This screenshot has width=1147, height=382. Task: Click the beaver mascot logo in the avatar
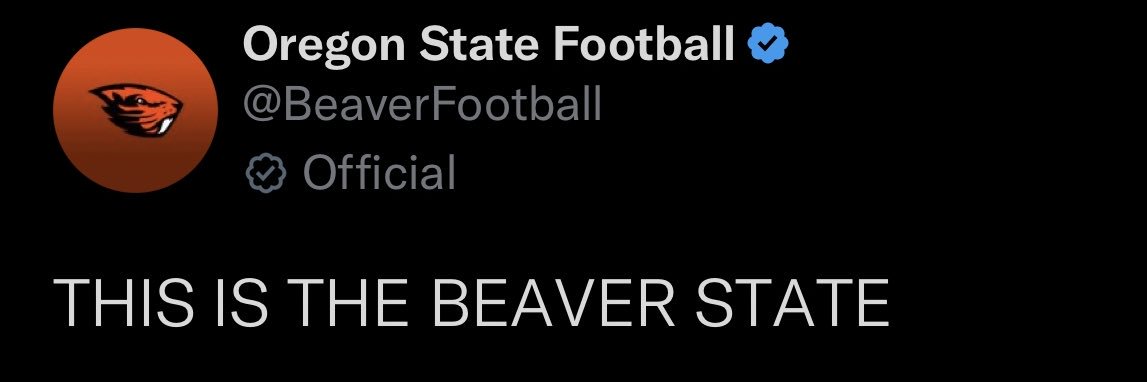click(136, 110)
